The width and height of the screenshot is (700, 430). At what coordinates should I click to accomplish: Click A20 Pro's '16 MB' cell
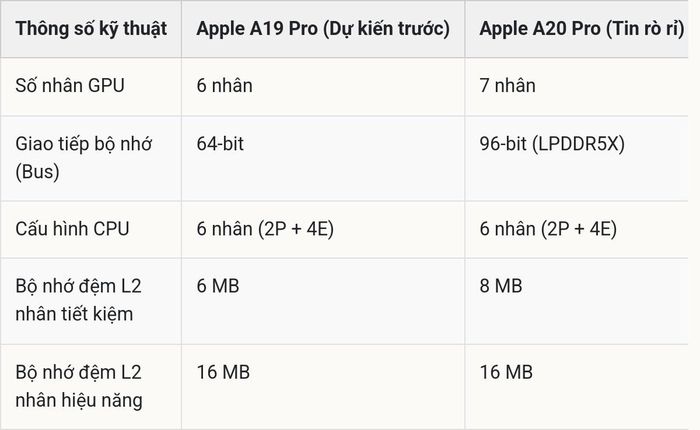506,372
